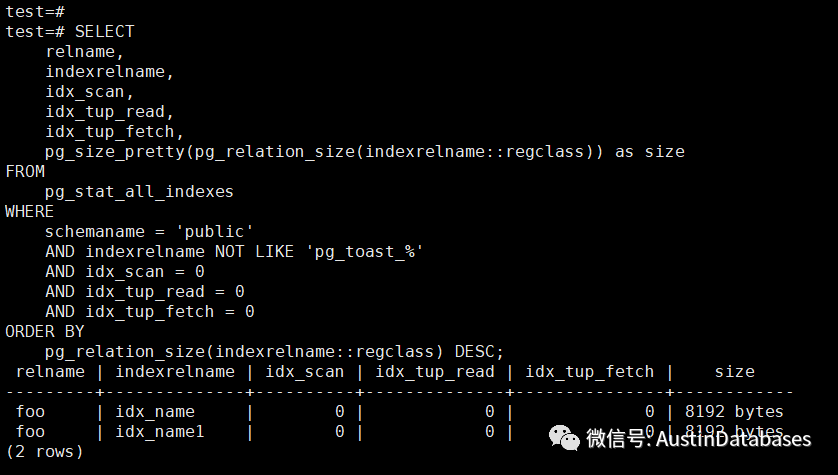Click the idx_tup_read column header
The width and height of the screenshot is (838, 475).
(434, 371)
